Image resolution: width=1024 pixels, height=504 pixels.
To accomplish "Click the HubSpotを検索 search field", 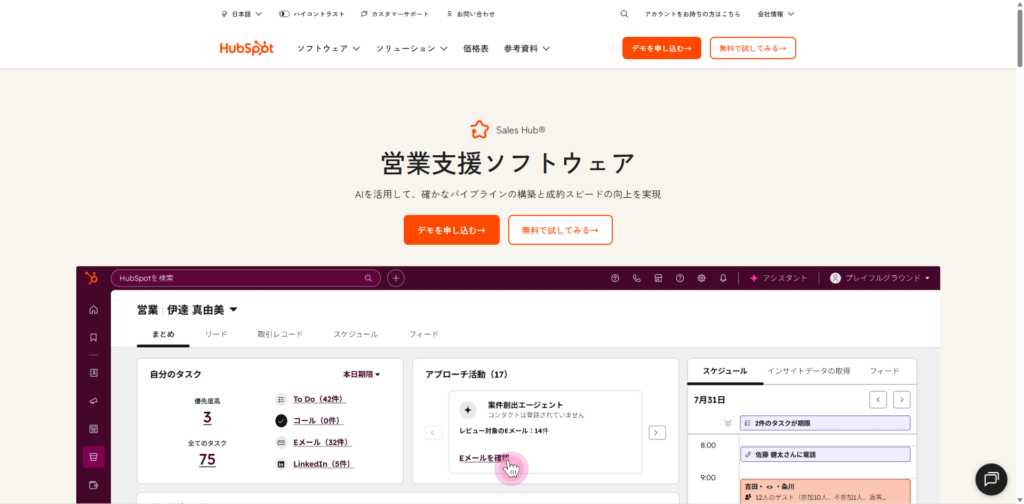I will 246,278.
